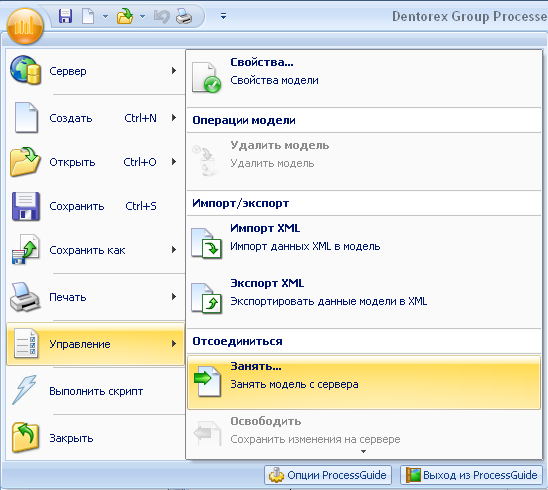Open the dropdown arrow next to open folder icon

pos(142,16)
